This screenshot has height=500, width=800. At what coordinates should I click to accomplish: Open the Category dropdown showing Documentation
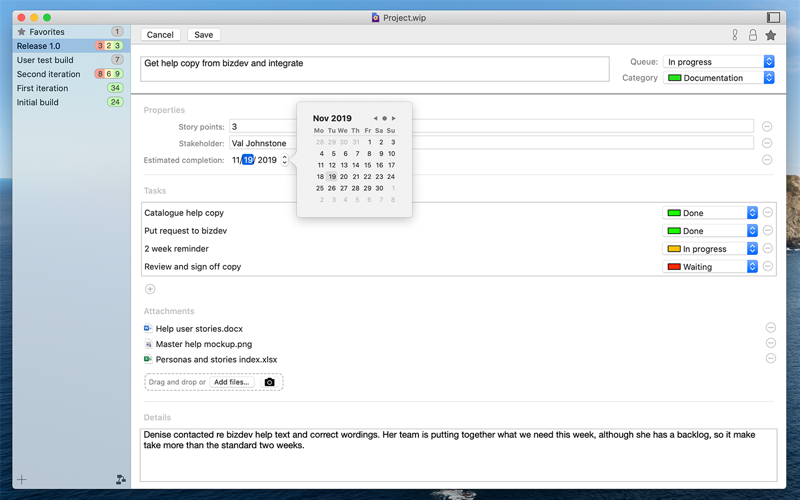point(719,78)
